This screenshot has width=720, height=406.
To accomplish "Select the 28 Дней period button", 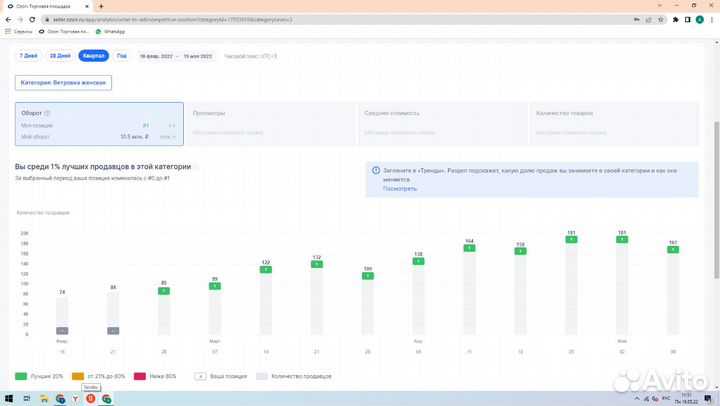I will click(60, 56).
